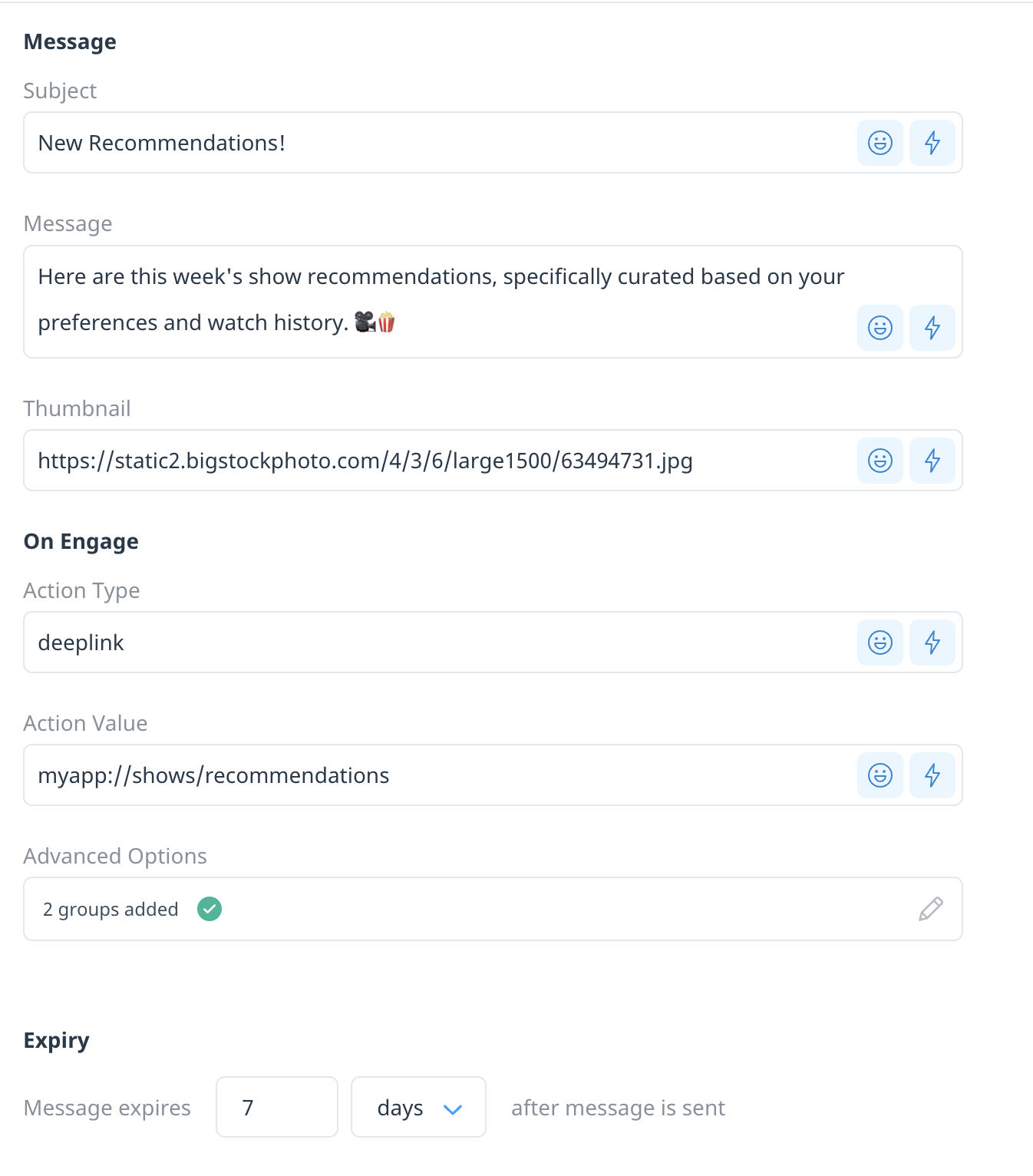
Task: Click the green checkmark next to 2 groups added
Action: pyautogui.click(x=209, y=909)
